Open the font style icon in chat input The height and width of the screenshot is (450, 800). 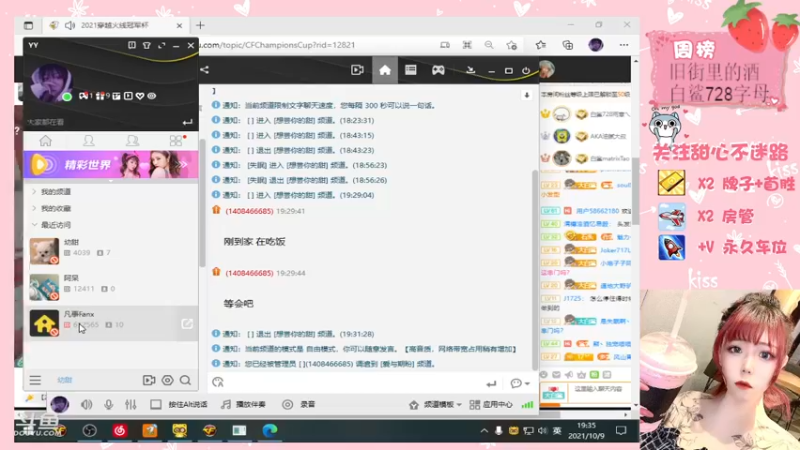click(218, 382)
